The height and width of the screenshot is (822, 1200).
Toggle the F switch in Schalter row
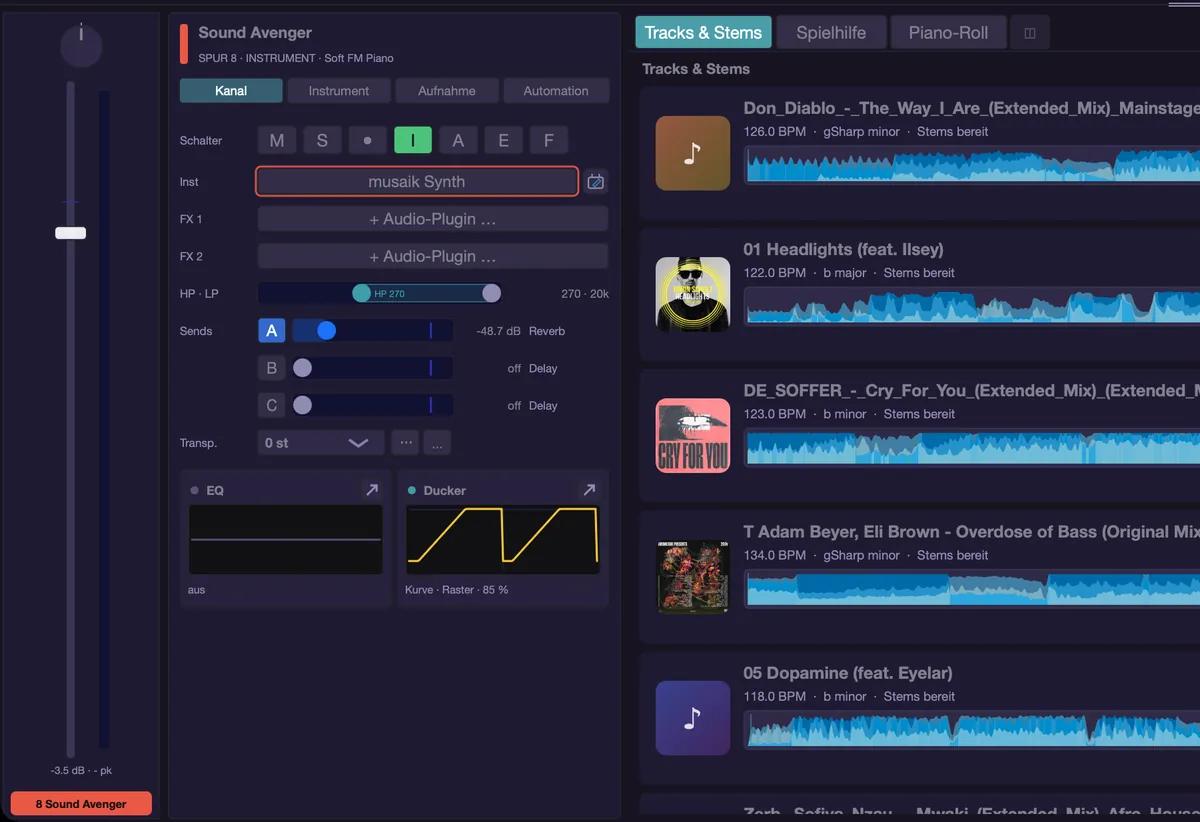coord(549,141)
